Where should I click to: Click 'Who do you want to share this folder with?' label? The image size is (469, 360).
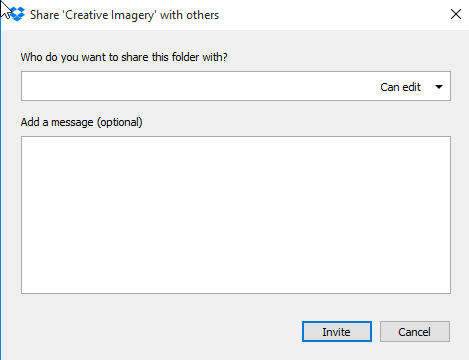point(124,57)
